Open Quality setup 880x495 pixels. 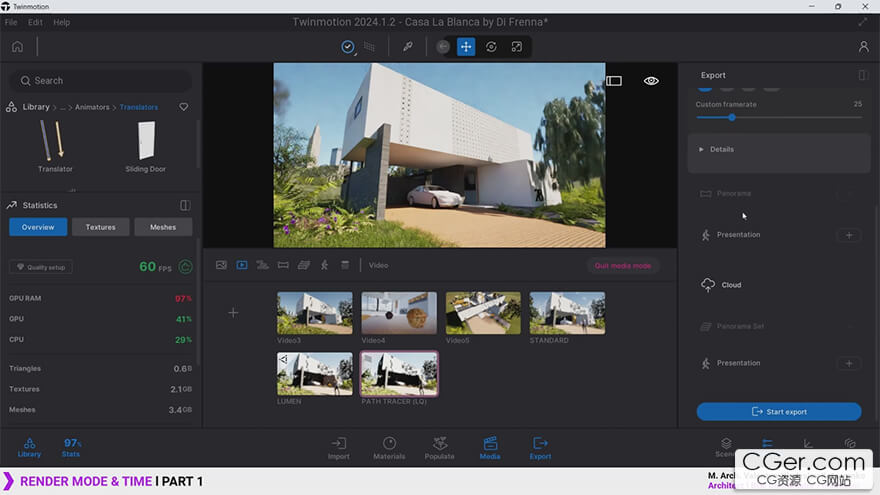coord(41,267)
